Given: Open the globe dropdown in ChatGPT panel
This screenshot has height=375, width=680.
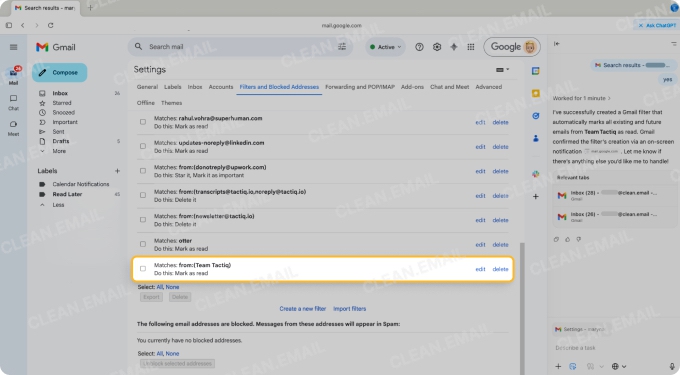Looking at the screenshot, I should point(619,366).
